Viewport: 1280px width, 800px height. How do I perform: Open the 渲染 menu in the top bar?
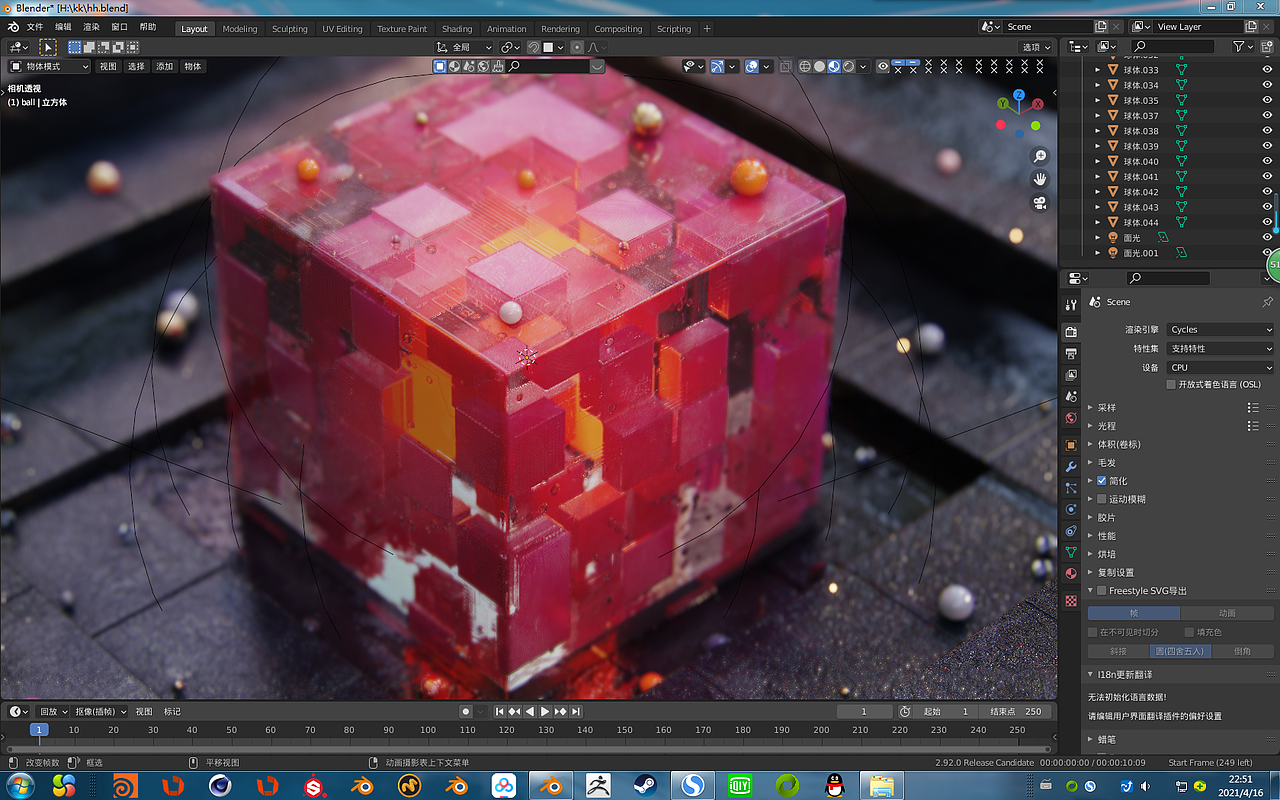(89, 27)
